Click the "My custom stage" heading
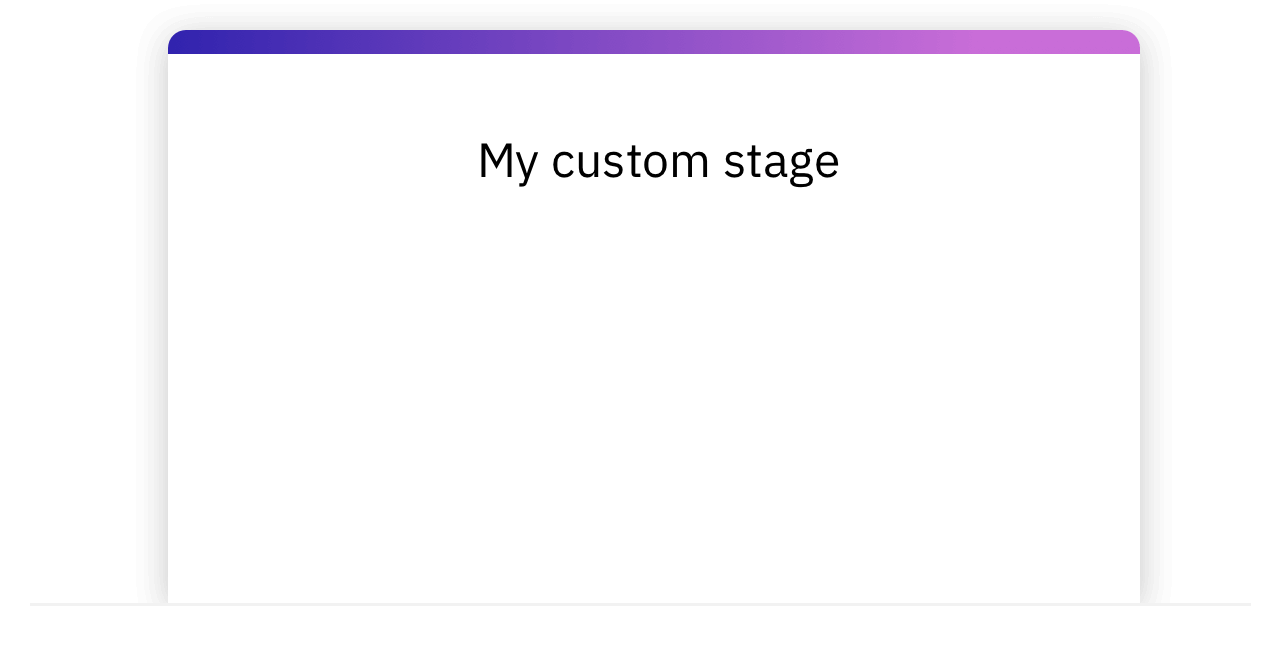 pyautogui.click(x=658, y=162)
